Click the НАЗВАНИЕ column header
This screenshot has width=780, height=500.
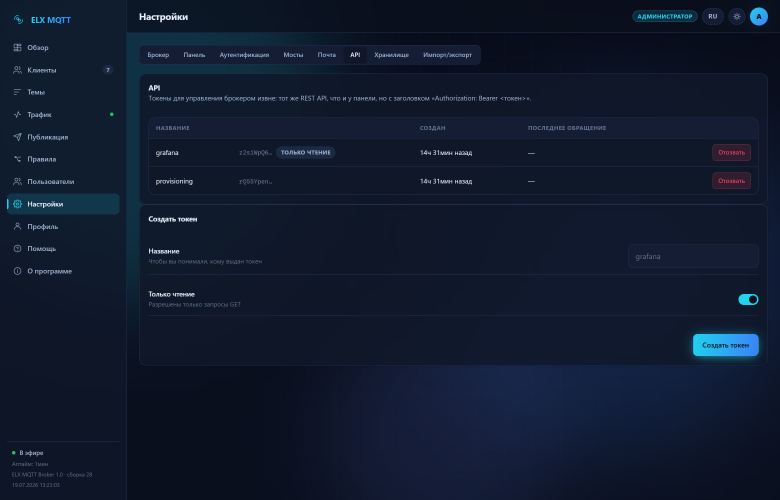[172, 128]
